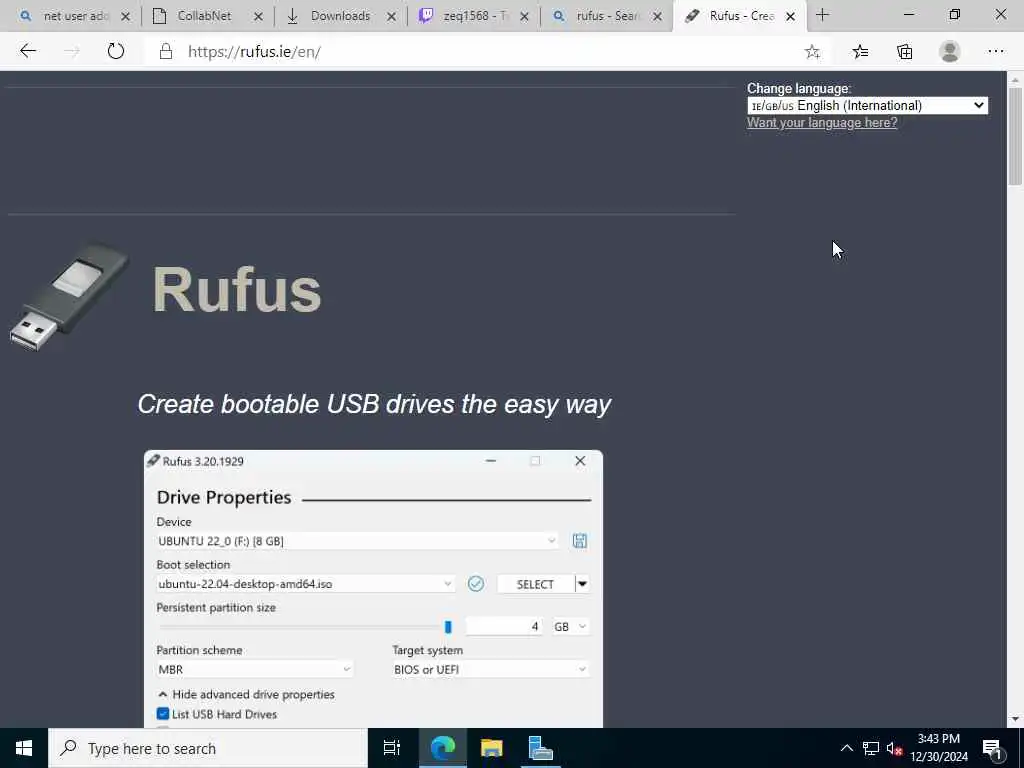This screenshot has height=768, width=1024.
Task: Close the zeq1568 Twitch tab
Action: pos(524,16)
